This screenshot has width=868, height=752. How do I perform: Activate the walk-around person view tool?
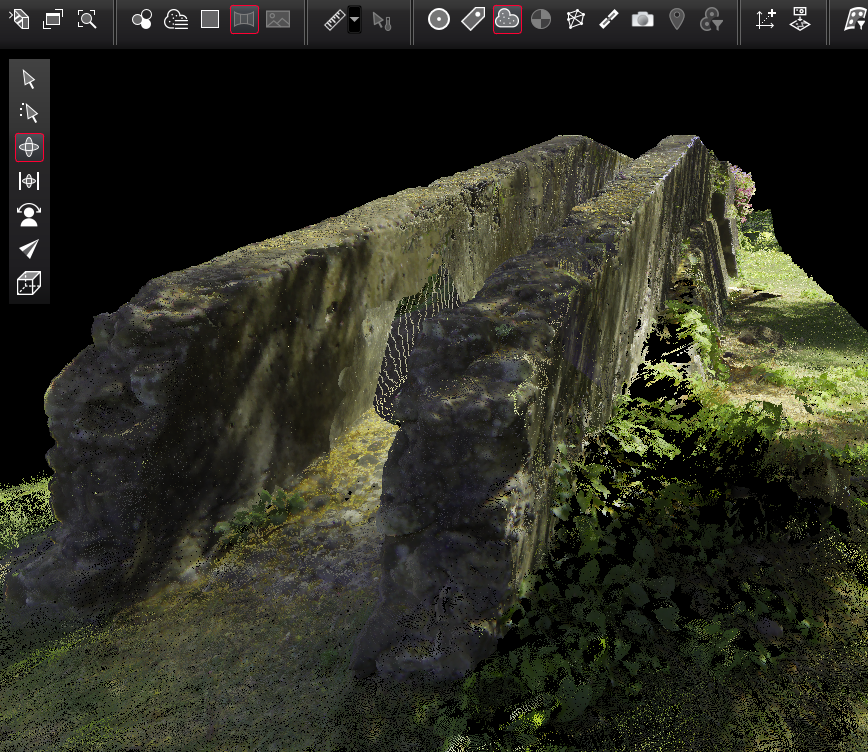29,215
